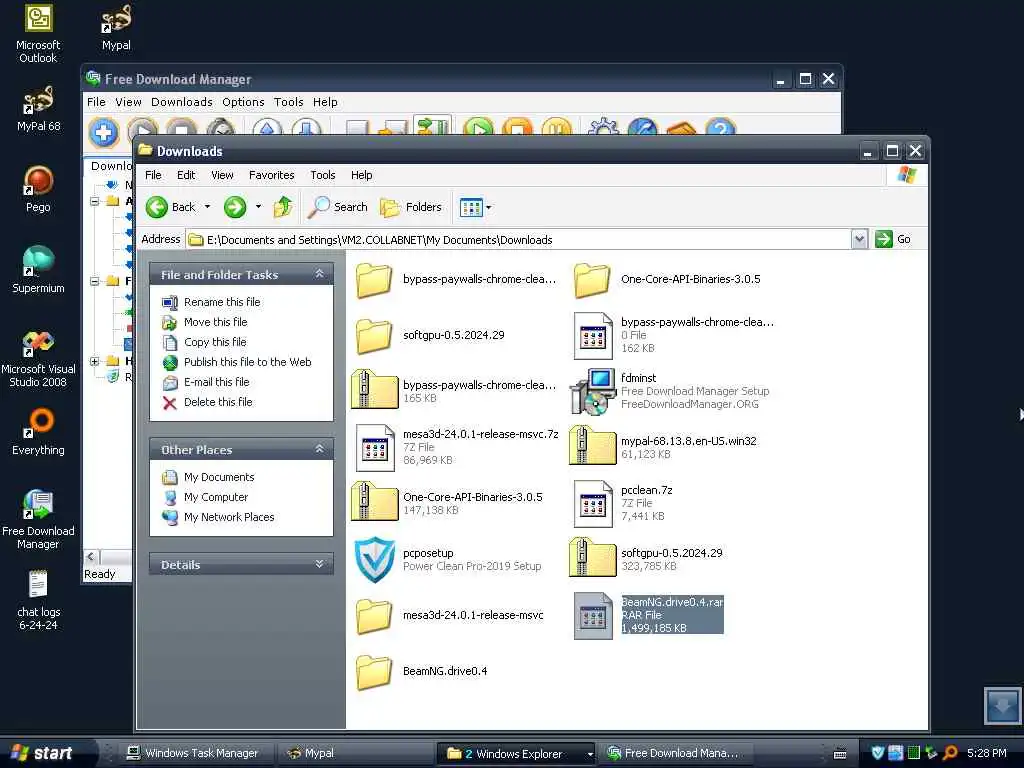The height and width of the screenshot is (768, 1024).
Task: Click the address bar path field
Action: pos(519,240)
